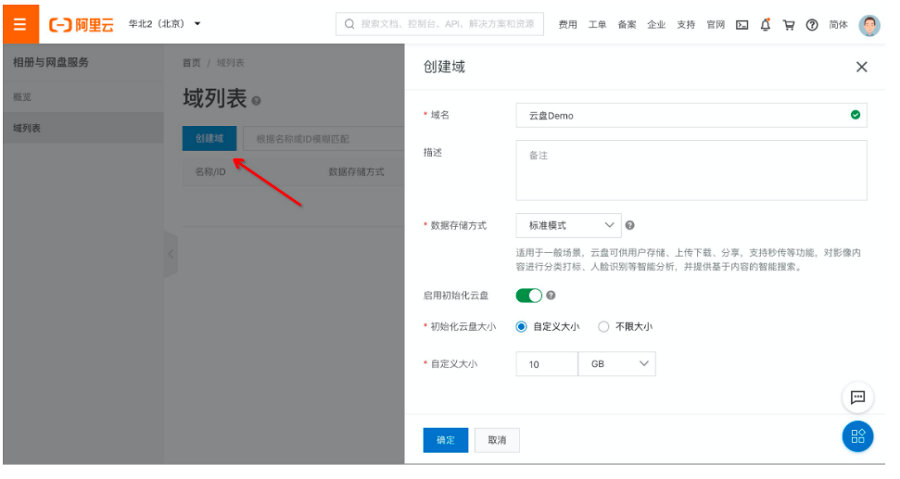Open the chat feedback floating icon

point(857,397)
